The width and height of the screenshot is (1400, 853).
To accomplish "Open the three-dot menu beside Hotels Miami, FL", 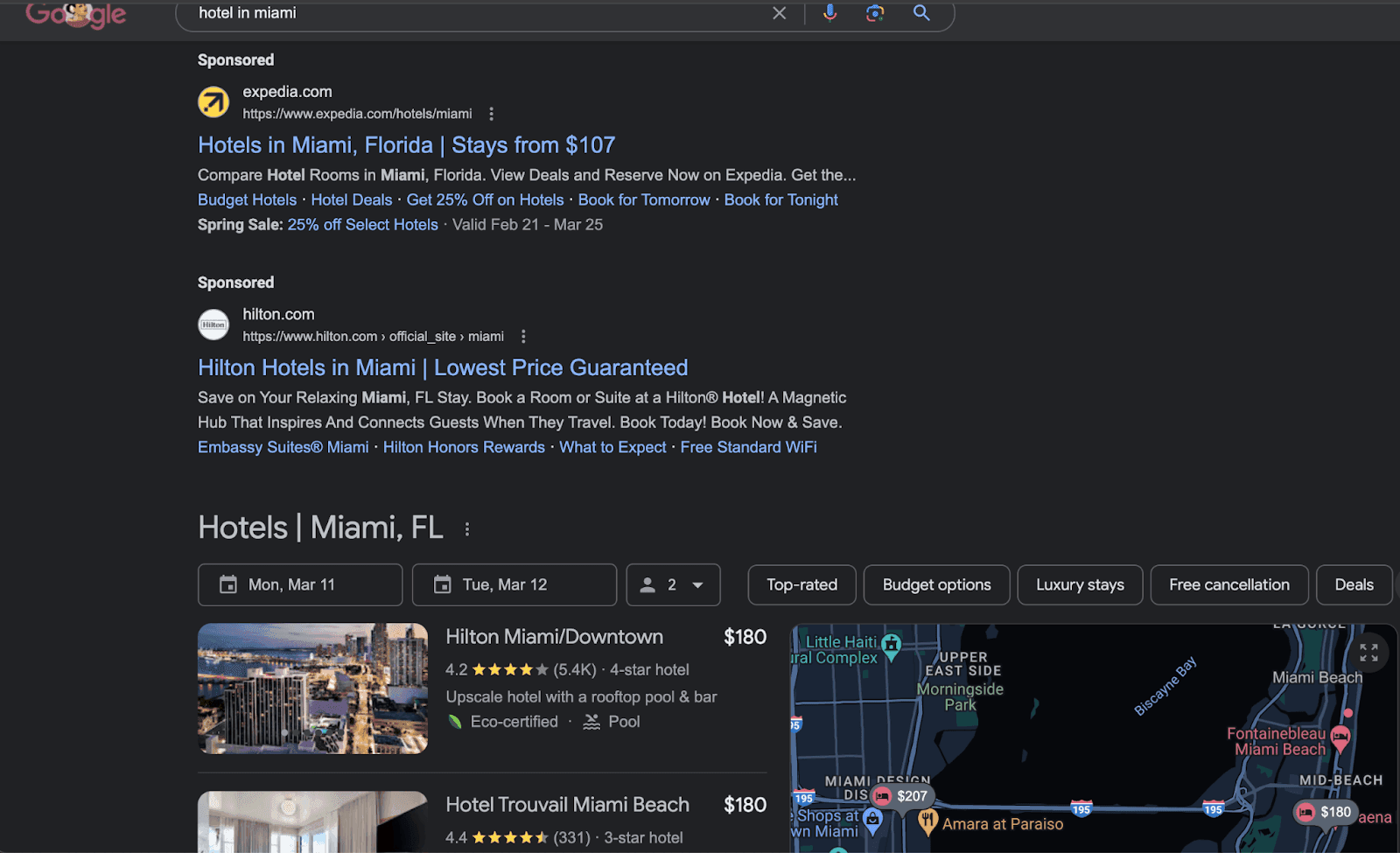I will coord(467,528).
